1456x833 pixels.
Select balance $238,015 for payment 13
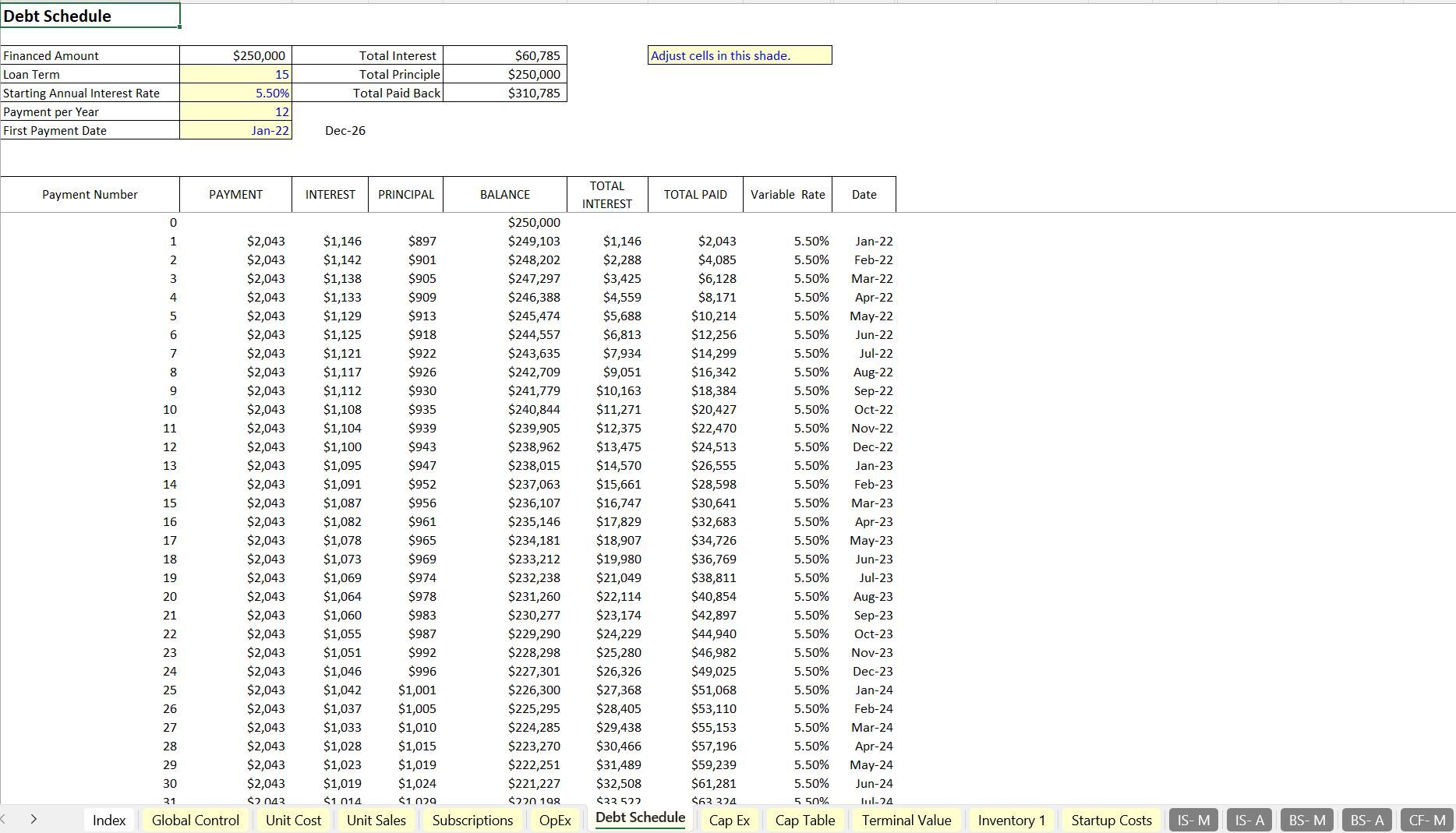coord(505,465)
